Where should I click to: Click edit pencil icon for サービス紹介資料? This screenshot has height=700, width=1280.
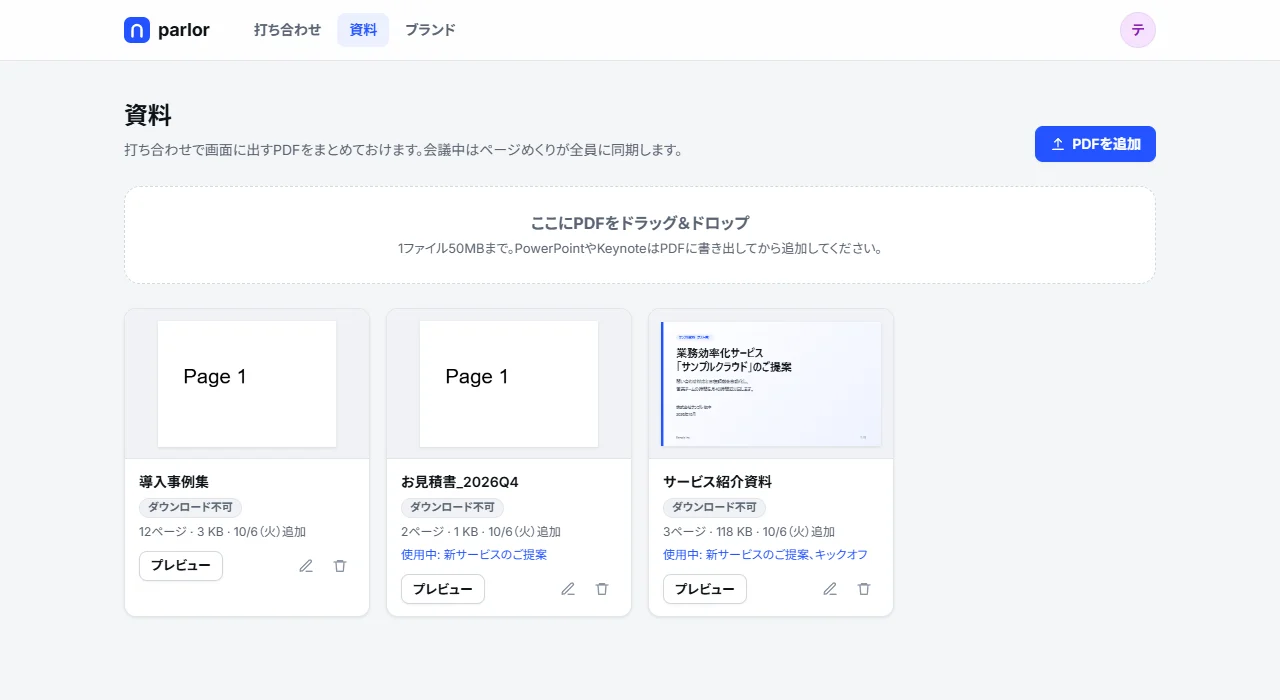[x=830, y=589]
